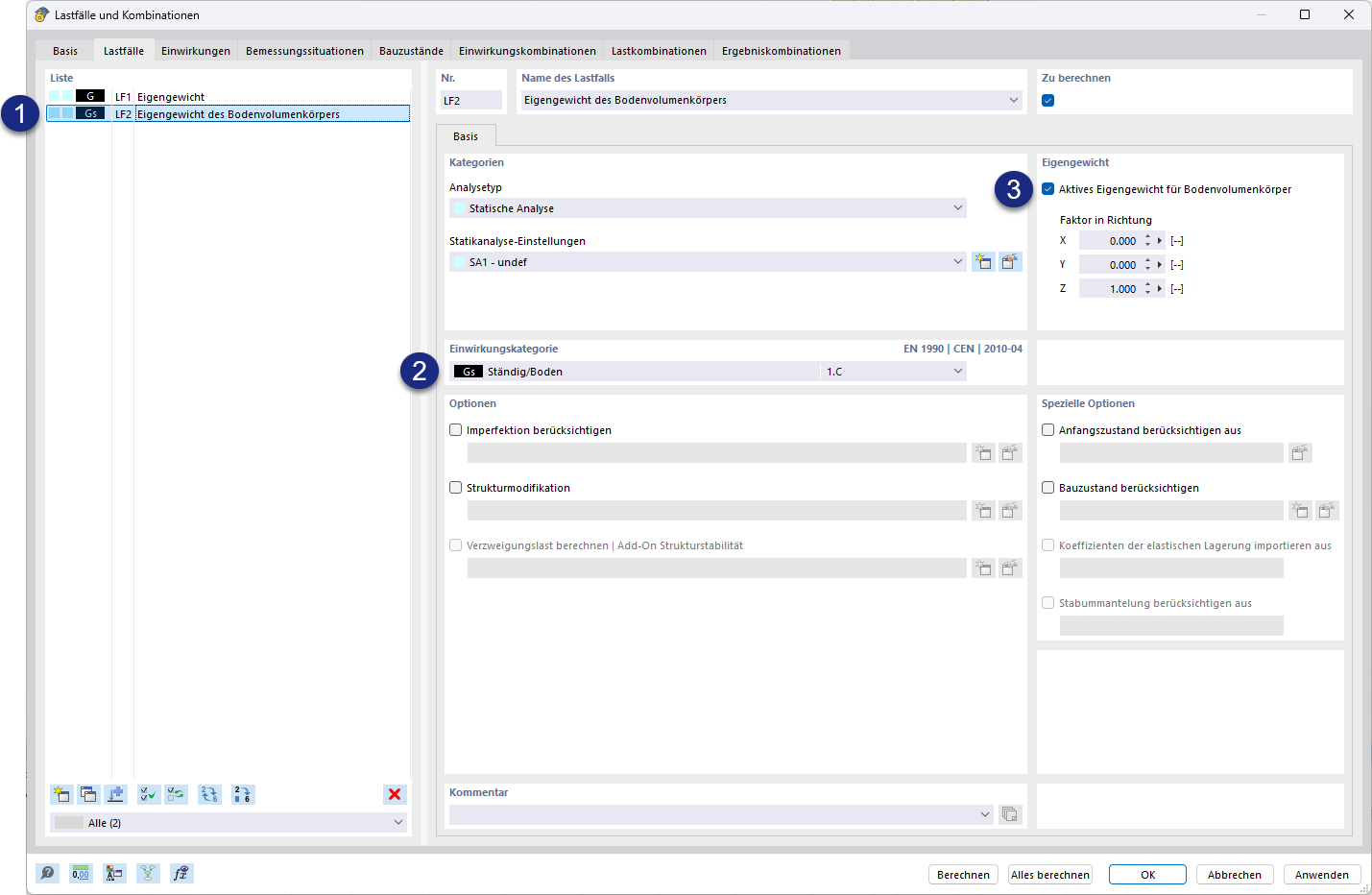Copy the selected load case

pos(88,794)
